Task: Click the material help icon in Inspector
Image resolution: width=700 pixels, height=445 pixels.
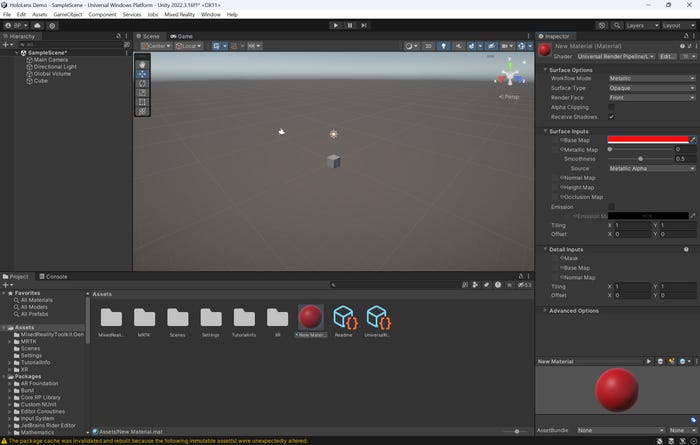Action: coord(682,46)
